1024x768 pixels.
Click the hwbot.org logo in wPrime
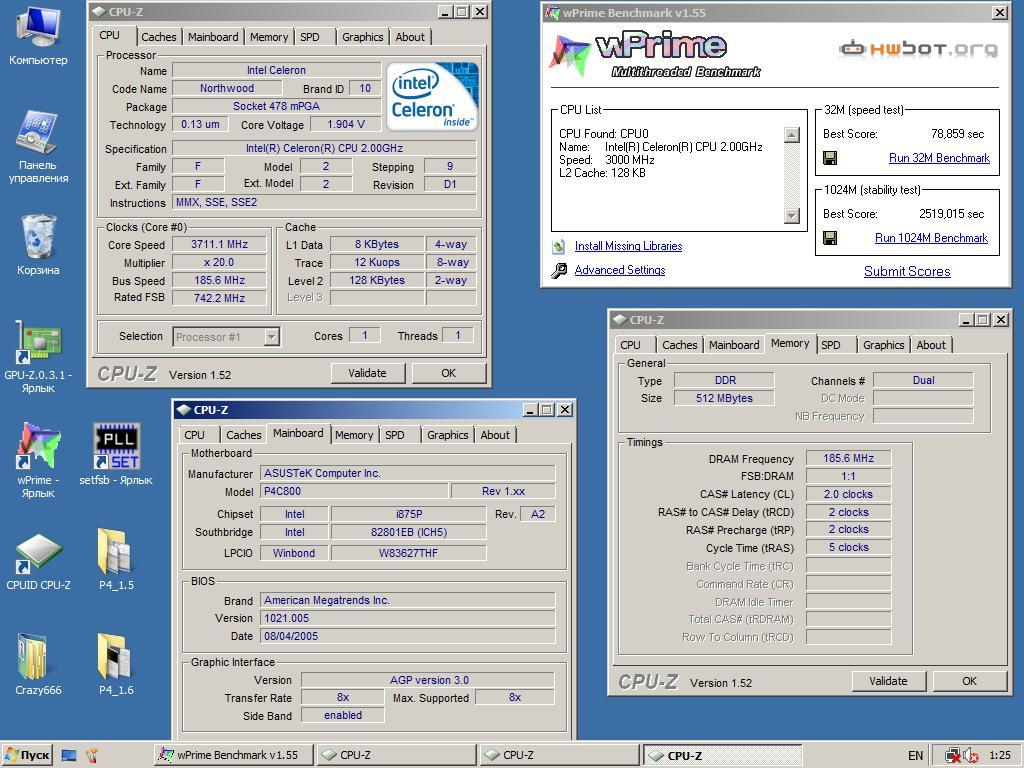click(x=918, y=48)
